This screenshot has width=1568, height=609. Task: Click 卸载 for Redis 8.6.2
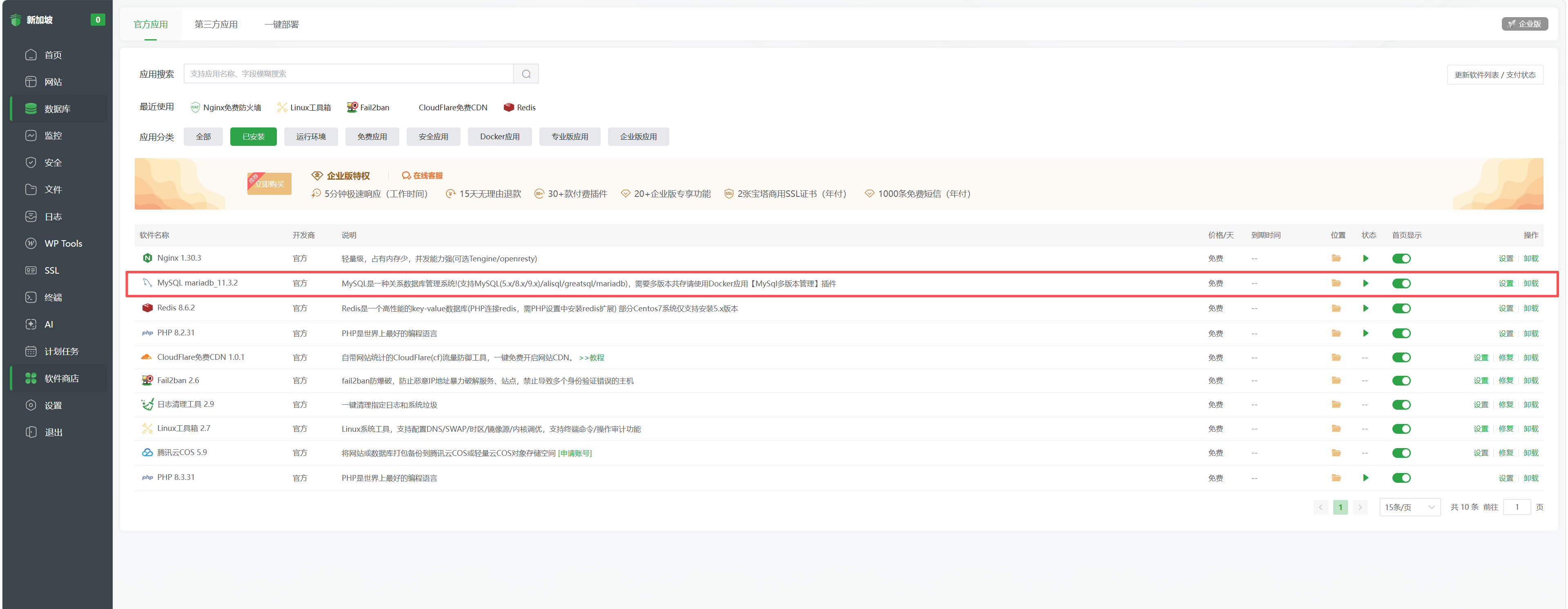tap(1531, 308)
